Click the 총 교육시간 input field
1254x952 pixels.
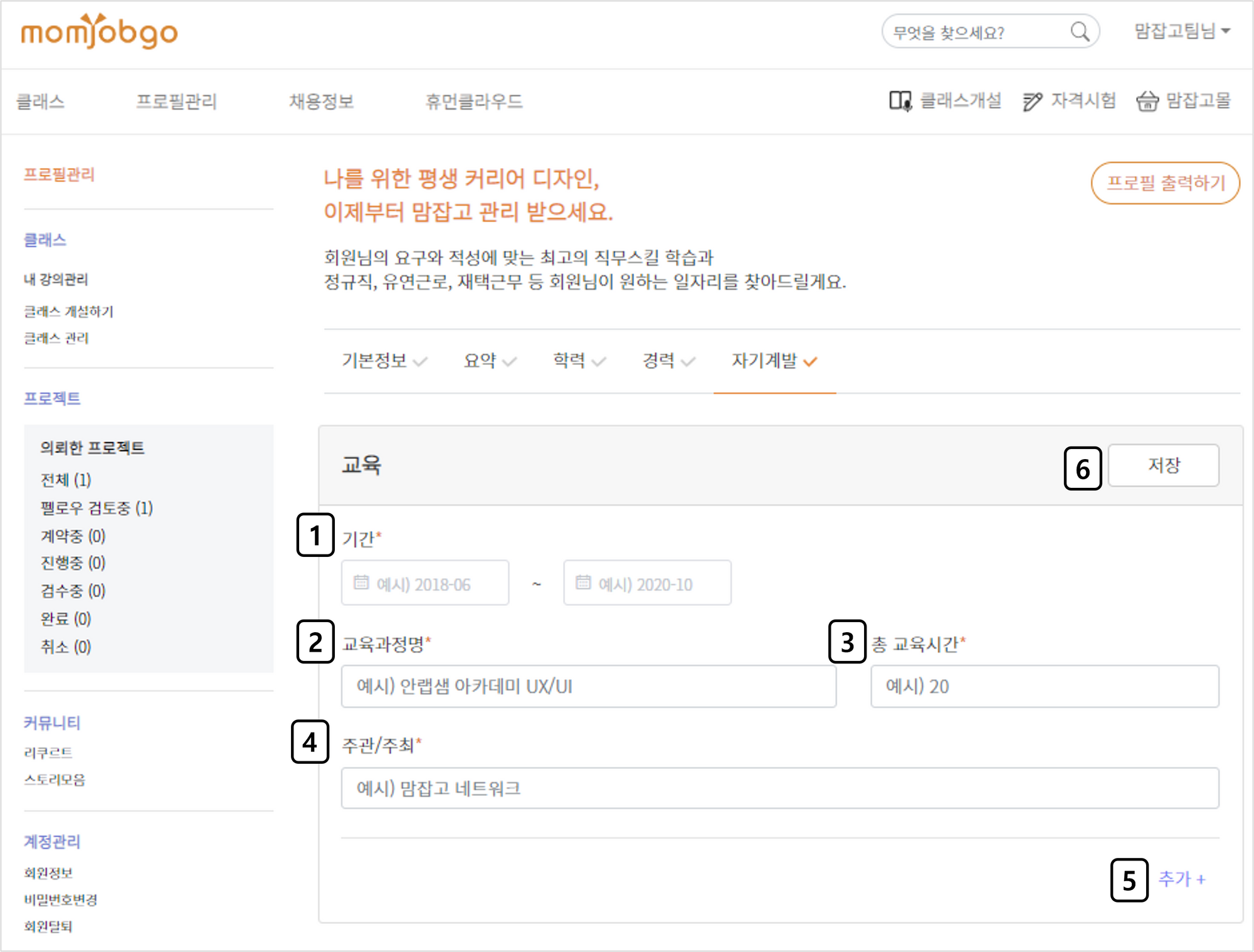click(1044, 686)
